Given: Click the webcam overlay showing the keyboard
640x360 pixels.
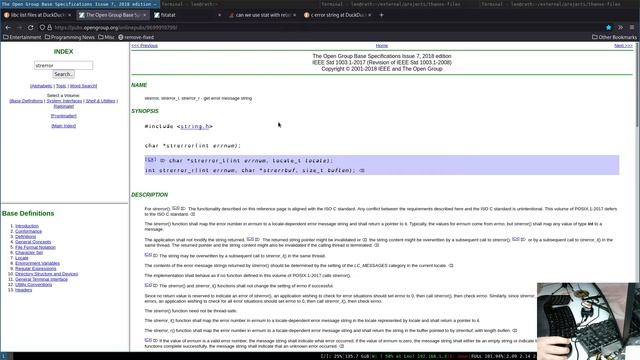Looking at the screenshot, I should point(588,321).
